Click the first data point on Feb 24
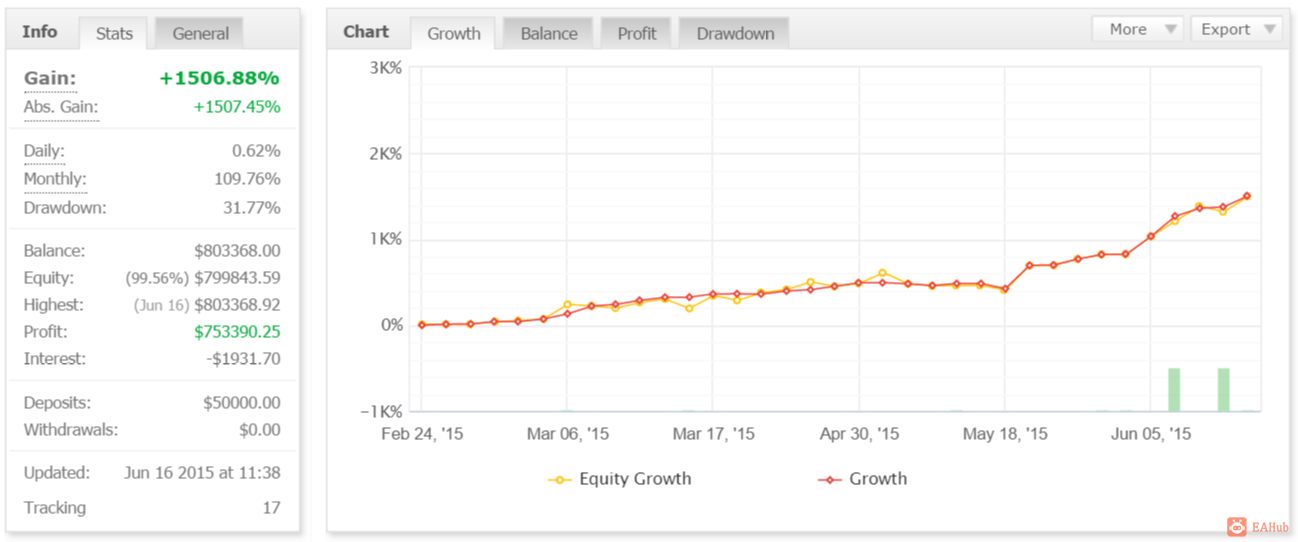Image resolution: width=1298 pixels, height=542 pixels. [x=422, y=325]
